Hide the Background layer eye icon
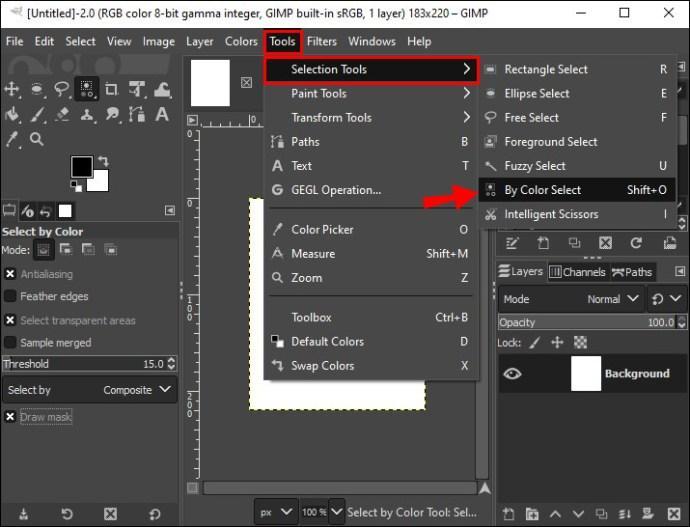The width and height of the screenshot is (690, 527). point(512,373)
